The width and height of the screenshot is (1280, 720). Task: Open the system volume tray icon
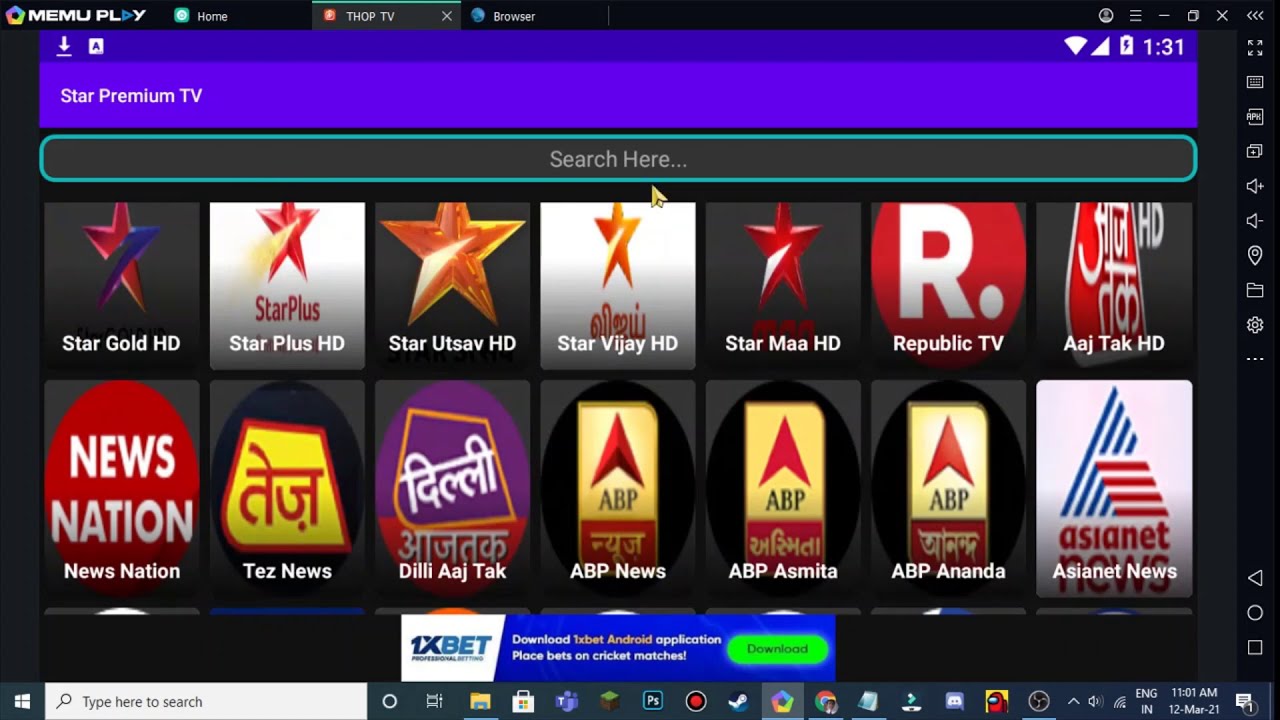tap(1095, 701)
